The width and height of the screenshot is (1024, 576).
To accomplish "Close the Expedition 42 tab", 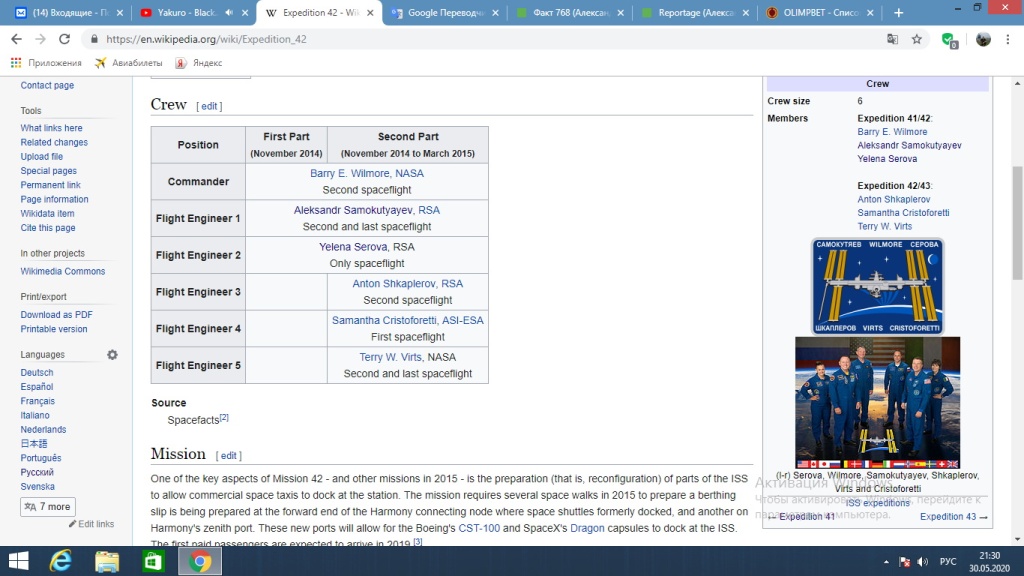I will point(370,12).
